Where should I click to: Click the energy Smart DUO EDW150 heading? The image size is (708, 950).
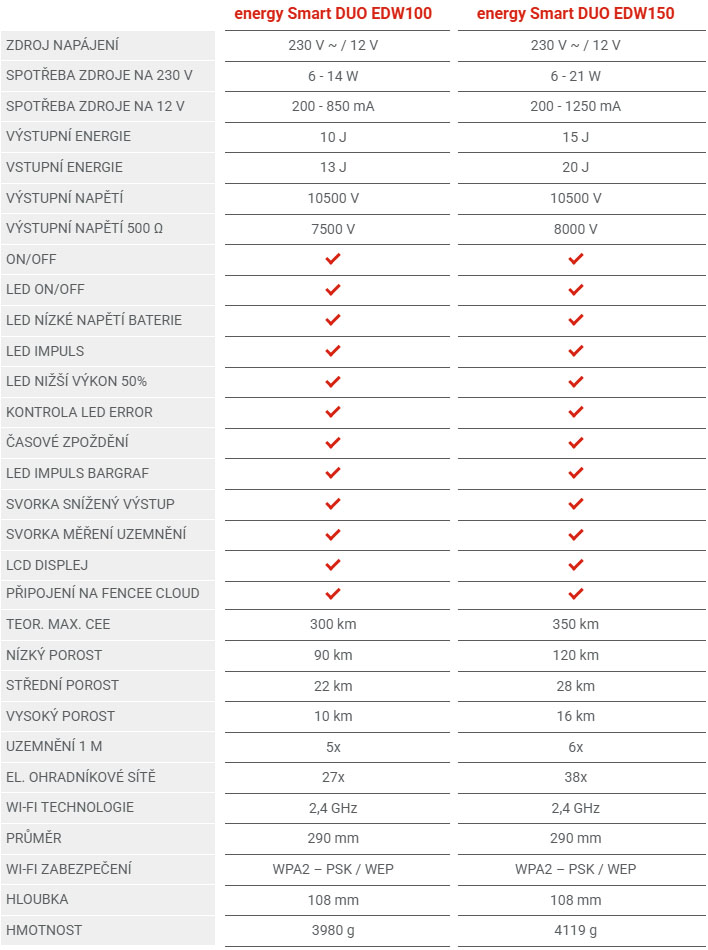pos(575,14)
